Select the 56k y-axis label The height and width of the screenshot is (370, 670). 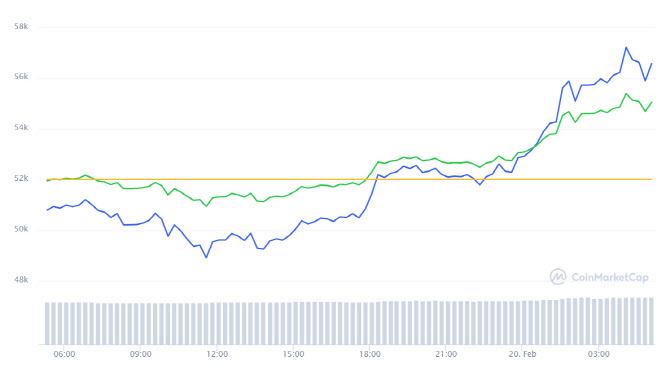(21, 76)
